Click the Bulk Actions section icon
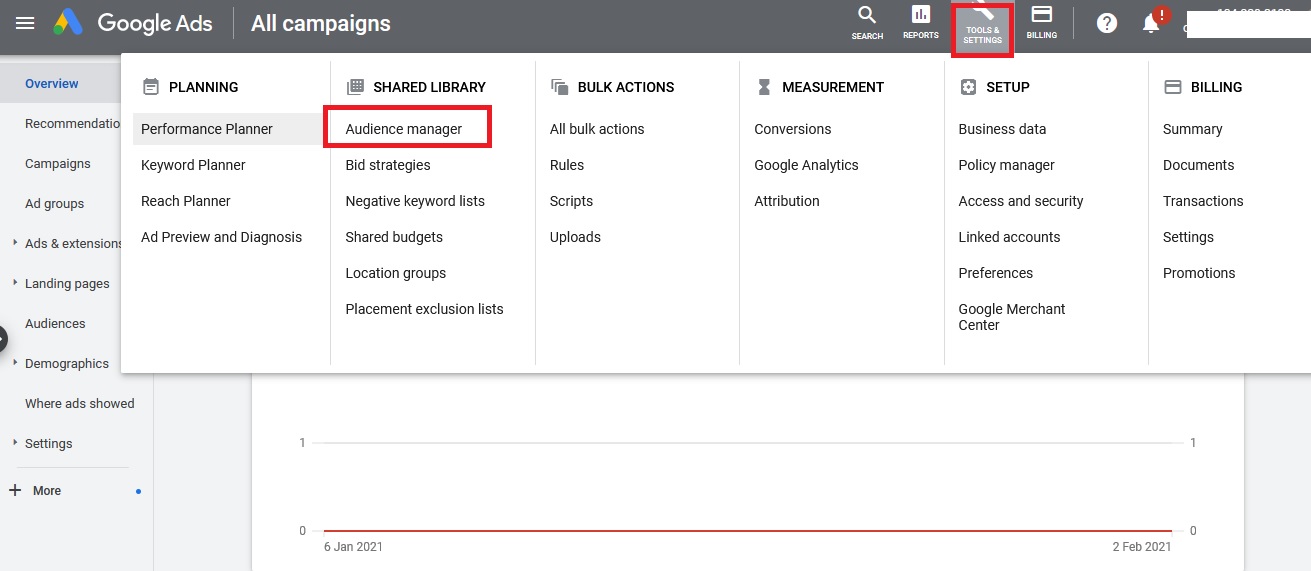The width and height of the screenshot is (1311, 571). 559,87
